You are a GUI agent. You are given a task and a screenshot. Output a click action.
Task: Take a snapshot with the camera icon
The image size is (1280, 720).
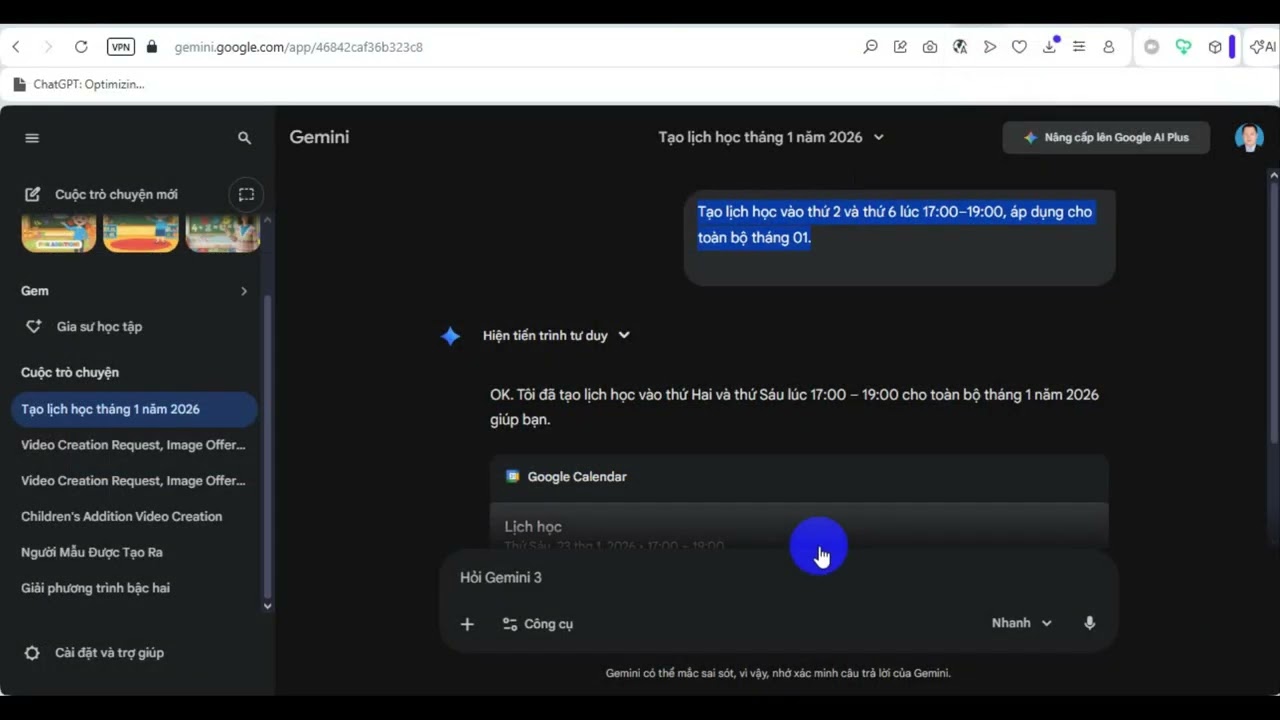[930, 47]
